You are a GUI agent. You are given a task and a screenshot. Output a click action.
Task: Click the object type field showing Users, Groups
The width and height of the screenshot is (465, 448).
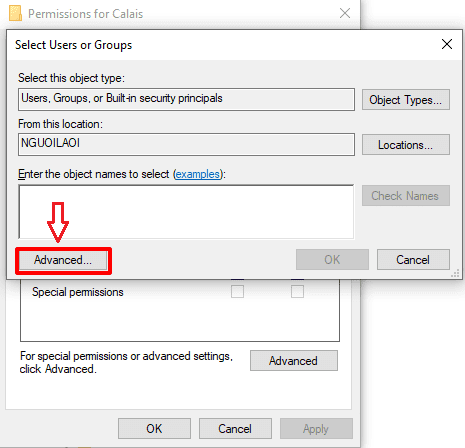click(186, 99)
